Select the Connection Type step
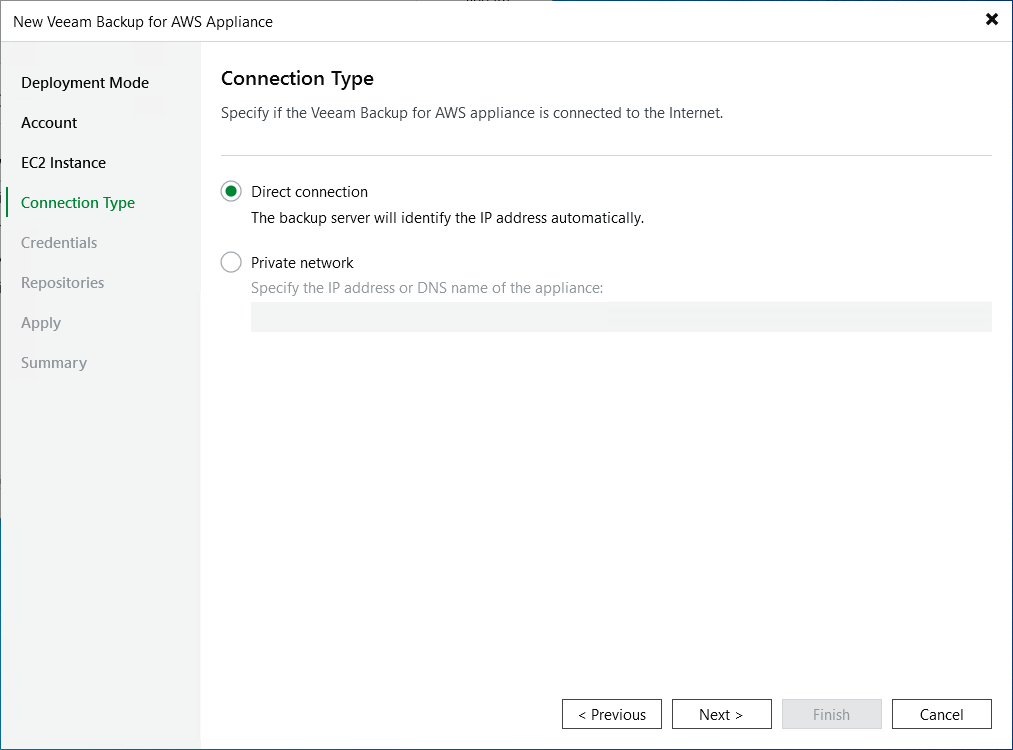 (x=77, y=202)
